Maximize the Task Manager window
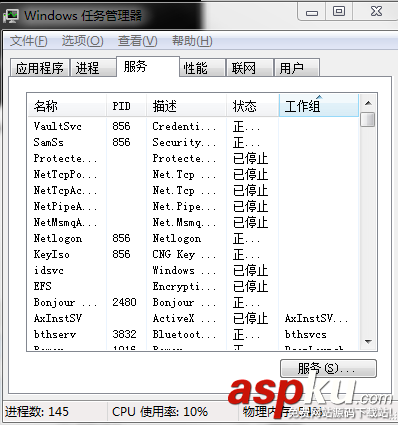 (339, 12)
